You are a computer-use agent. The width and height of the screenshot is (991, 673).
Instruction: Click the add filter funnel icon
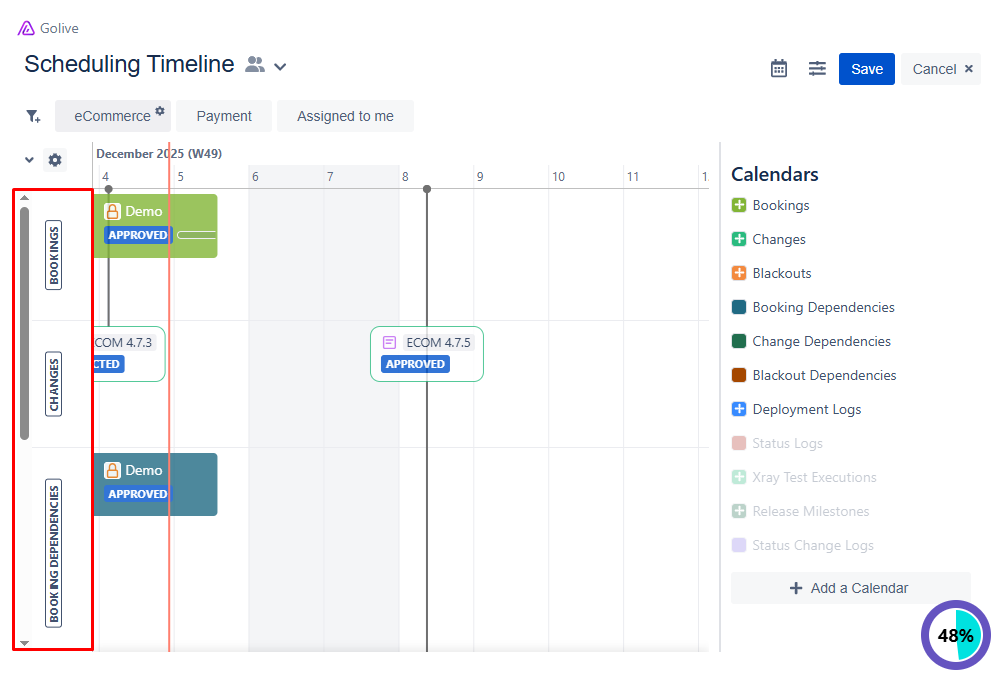(33, 117)
